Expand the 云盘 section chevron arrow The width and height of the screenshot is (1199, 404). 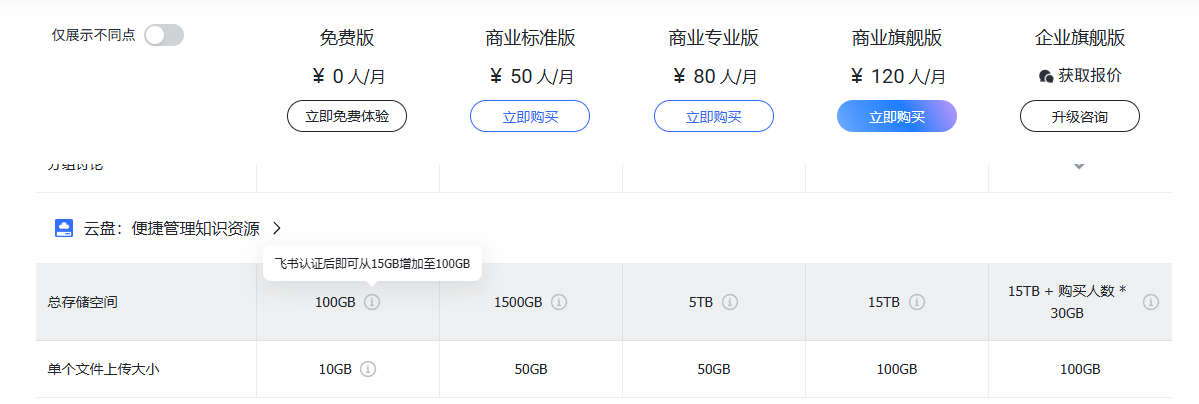click(277, 228)
